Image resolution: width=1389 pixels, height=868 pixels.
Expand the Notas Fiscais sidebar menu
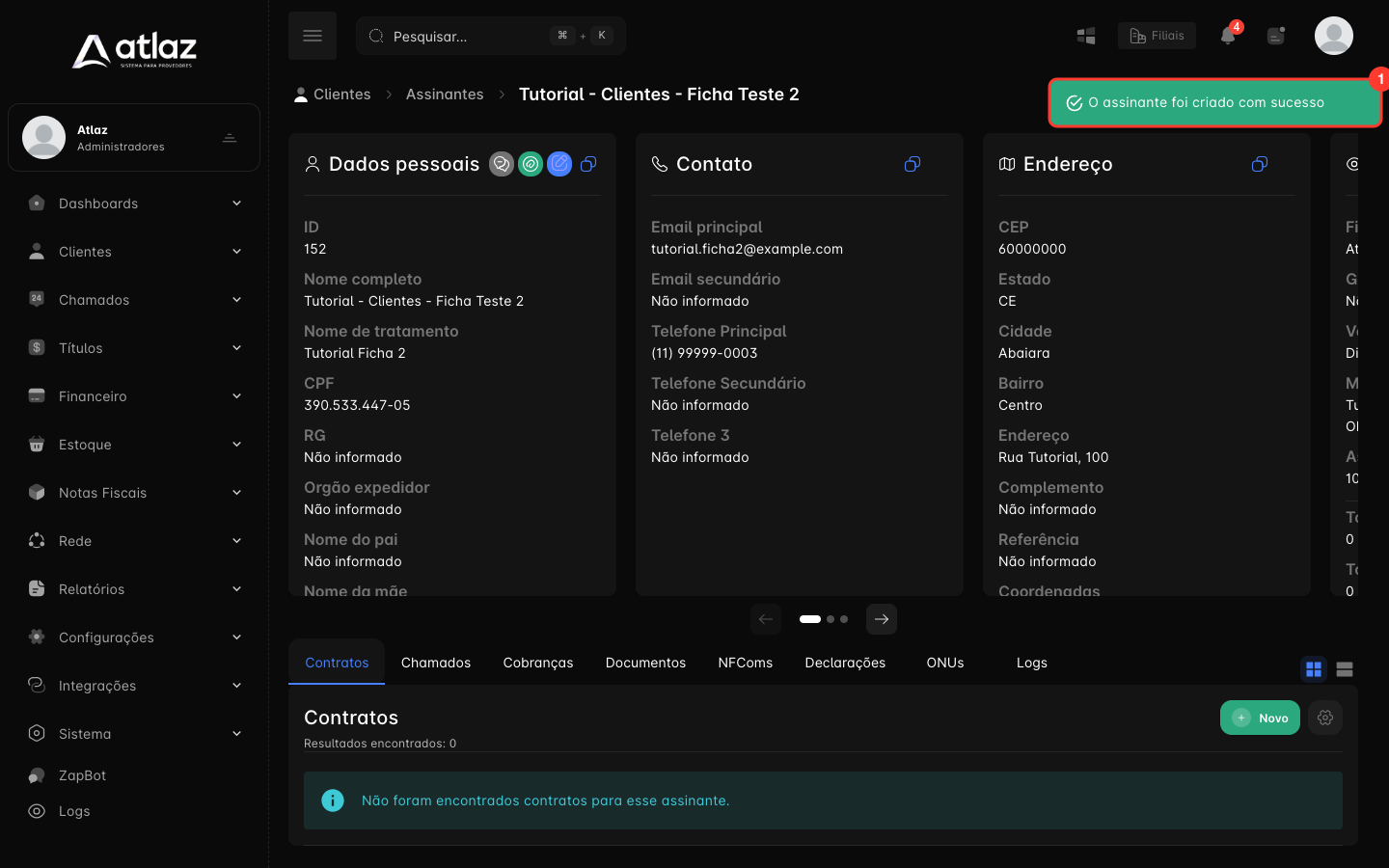pos(135,493)
